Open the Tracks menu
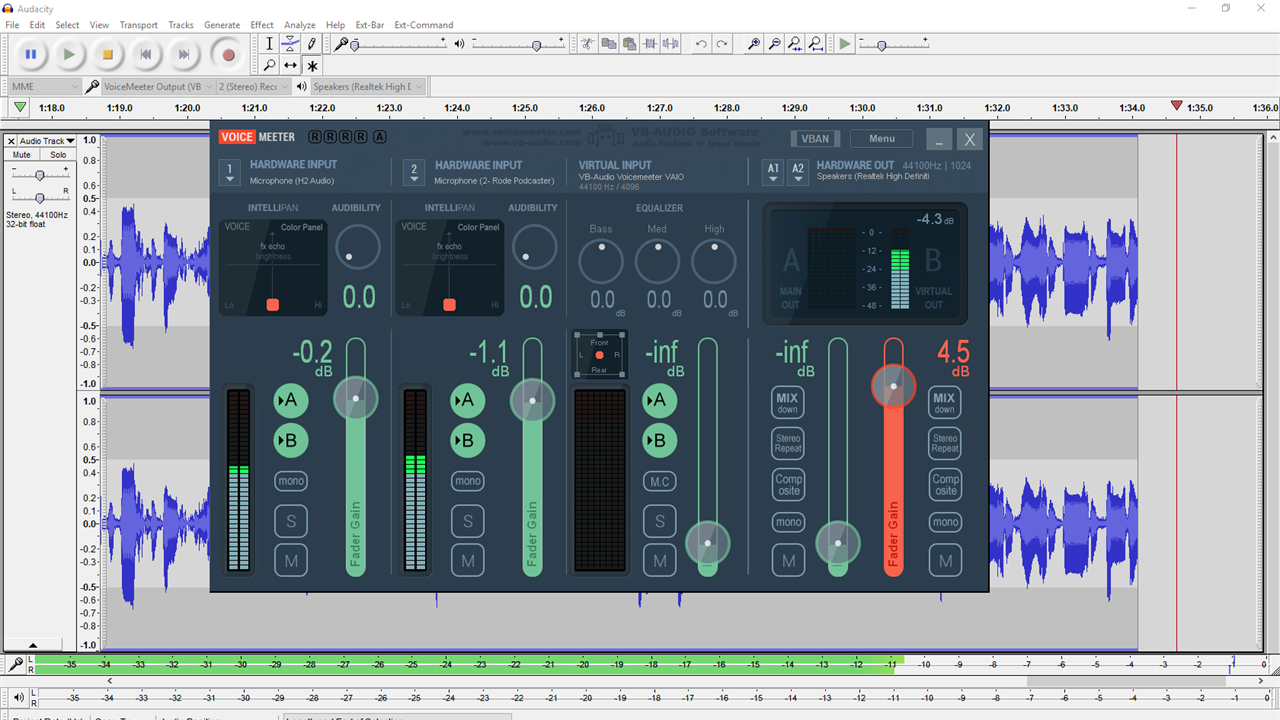The height and width of the screenshot is (720, 1280). coord(181,25)
